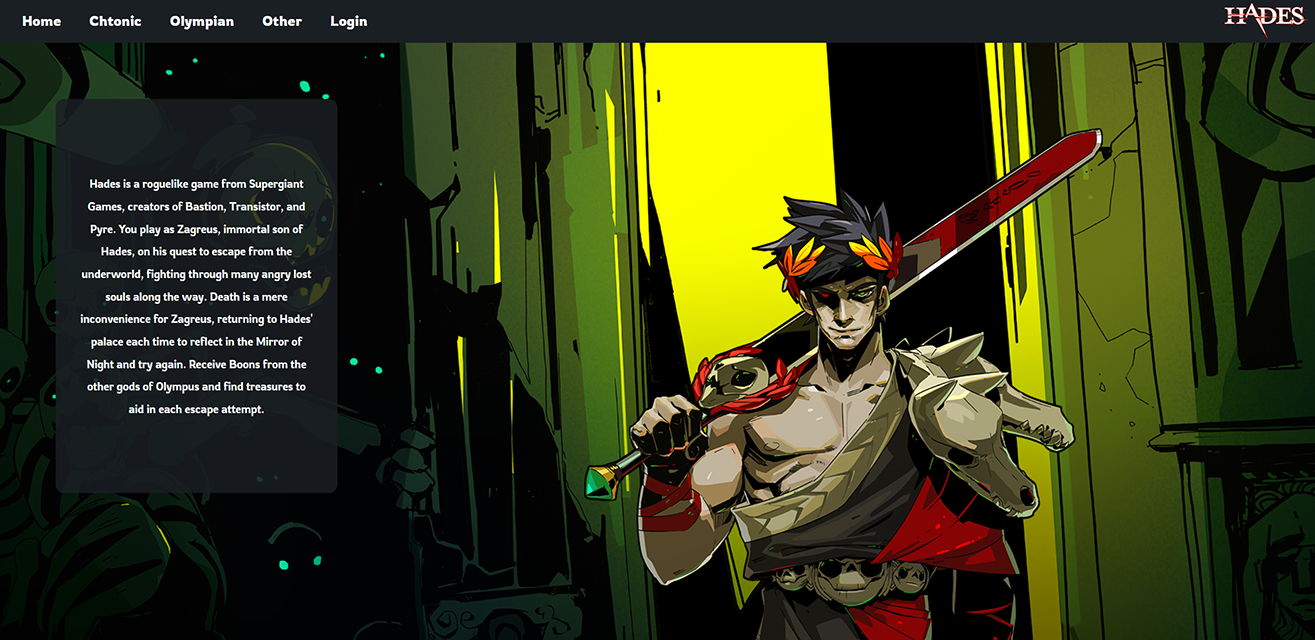Open the Olympian gods section

point(202,20)
